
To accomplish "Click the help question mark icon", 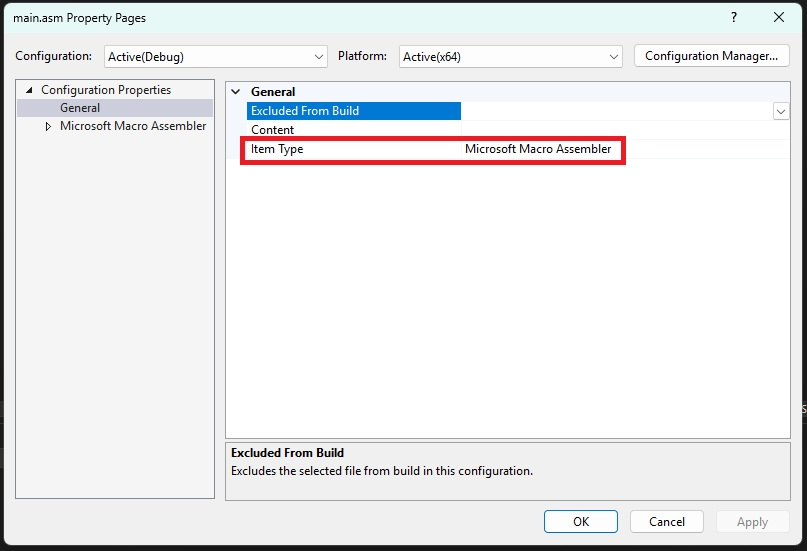I will [x=734, y=17].
